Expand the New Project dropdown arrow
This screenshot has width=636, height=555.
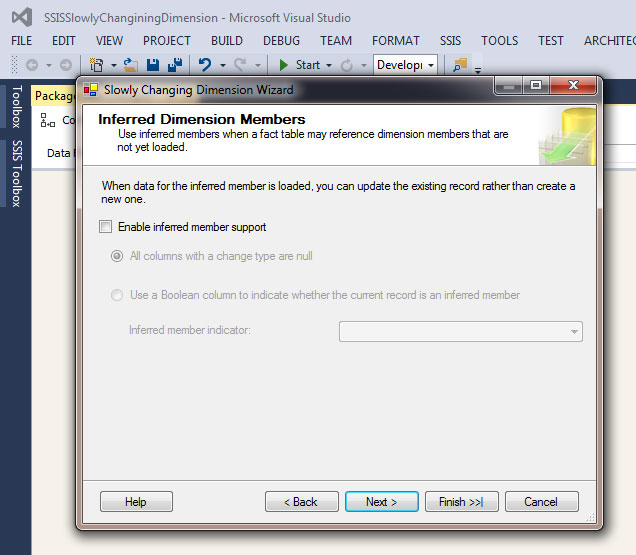click(114, 65)
